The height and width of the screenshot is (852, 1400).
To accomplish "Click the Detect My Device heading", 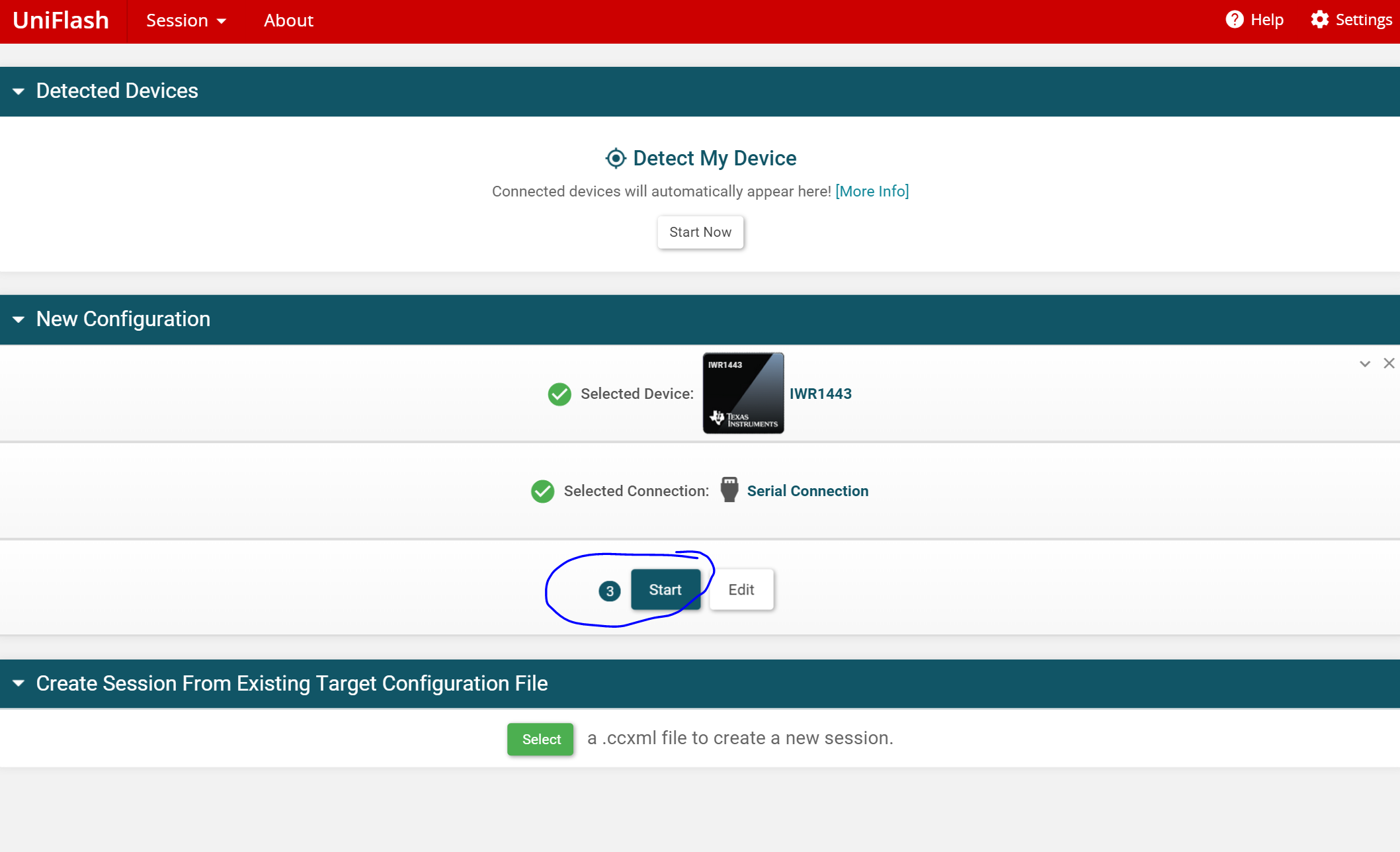I will 714,158.
